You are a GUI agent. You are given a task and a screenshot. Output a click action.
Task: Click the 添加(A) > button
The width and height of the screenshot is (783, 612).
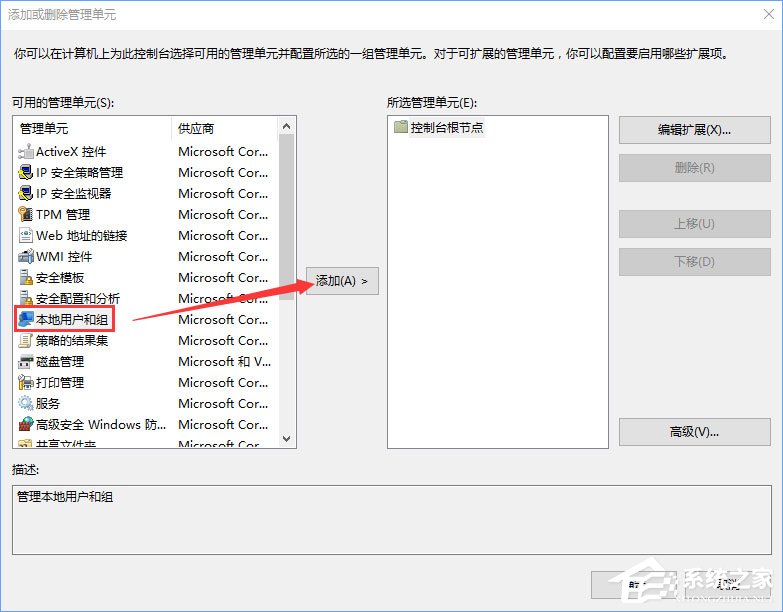342,281
